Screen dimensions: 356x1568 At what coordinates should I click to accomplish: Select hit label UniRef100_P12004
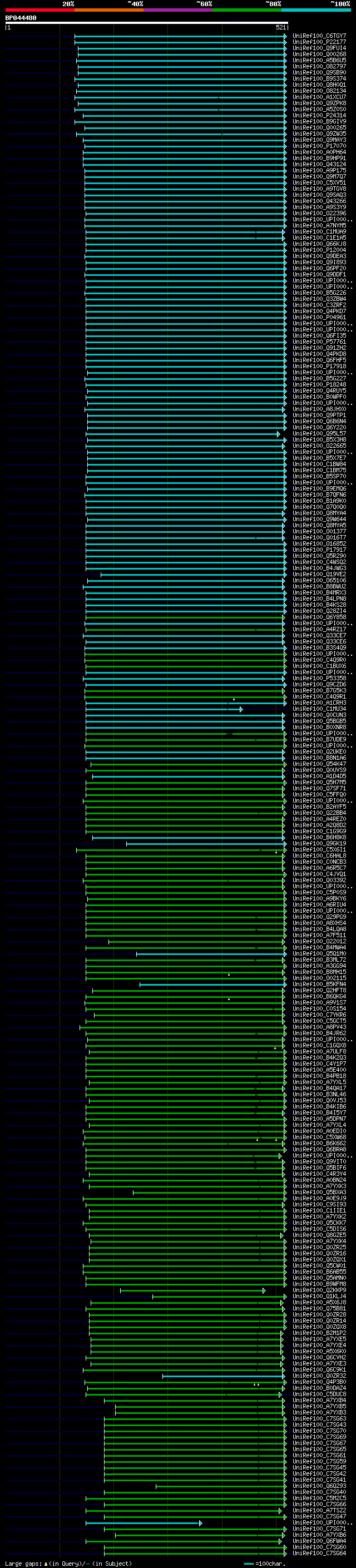coord(319,250)
